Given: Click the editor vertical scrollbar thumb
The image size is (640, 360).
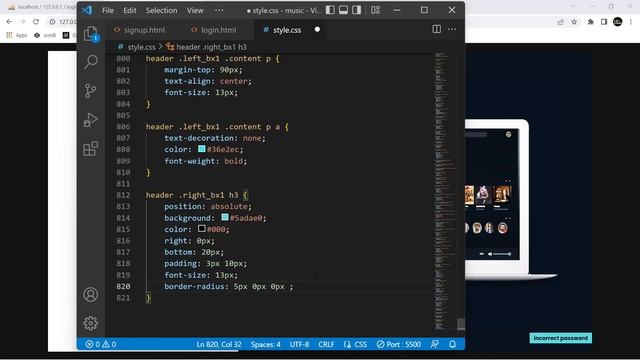Looking at the screenshot, I should (461, 324).
